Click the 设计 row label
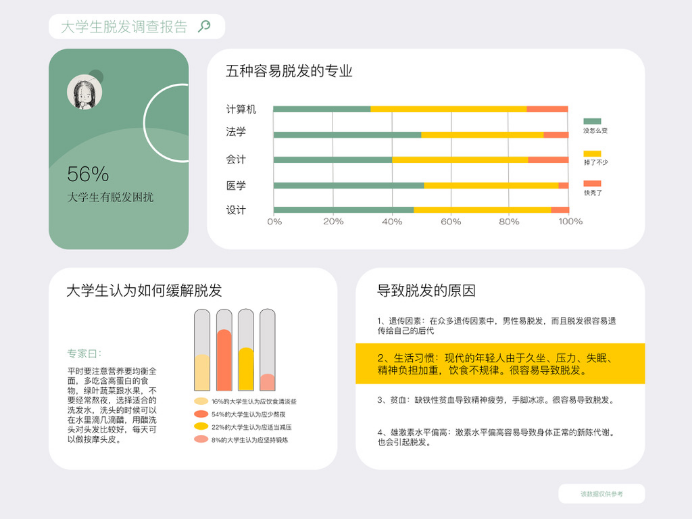Screen dimensions: 692x519 (236, 210)
